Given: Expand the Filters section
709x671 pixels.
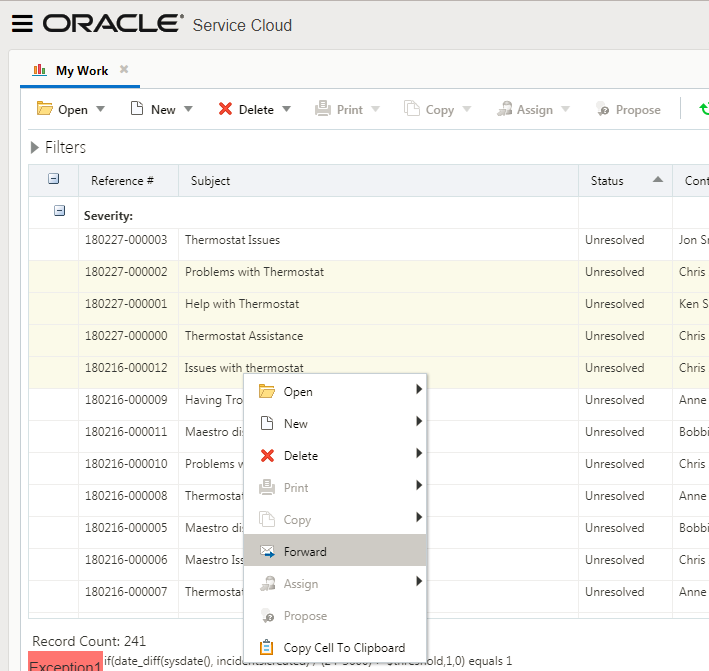Looking at the screenshot, I should [x=36, y=147].
